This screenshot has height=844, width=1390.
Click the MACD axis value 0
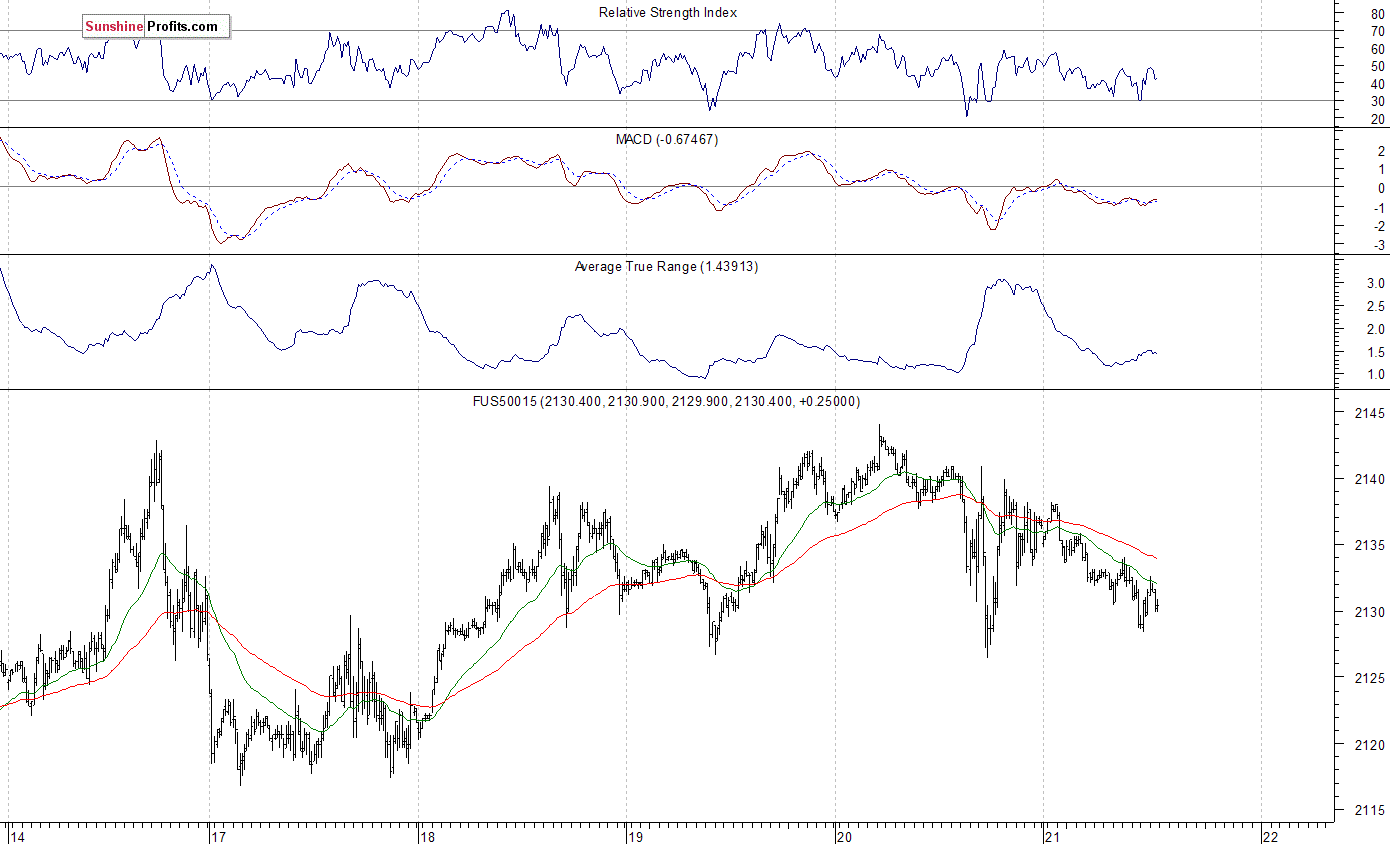click(x=1381, y=188)
